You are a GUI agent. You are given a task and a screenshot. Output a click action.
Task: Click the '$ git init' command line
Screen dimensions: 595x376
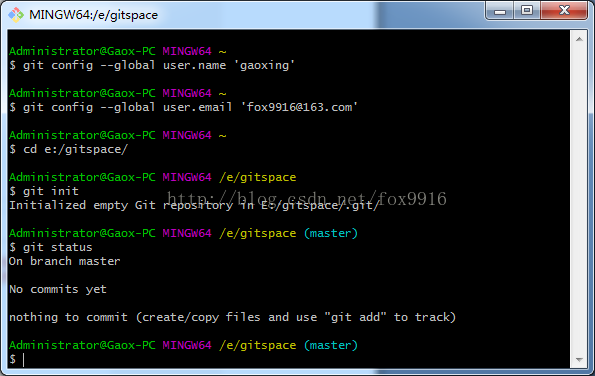(44, 191)
